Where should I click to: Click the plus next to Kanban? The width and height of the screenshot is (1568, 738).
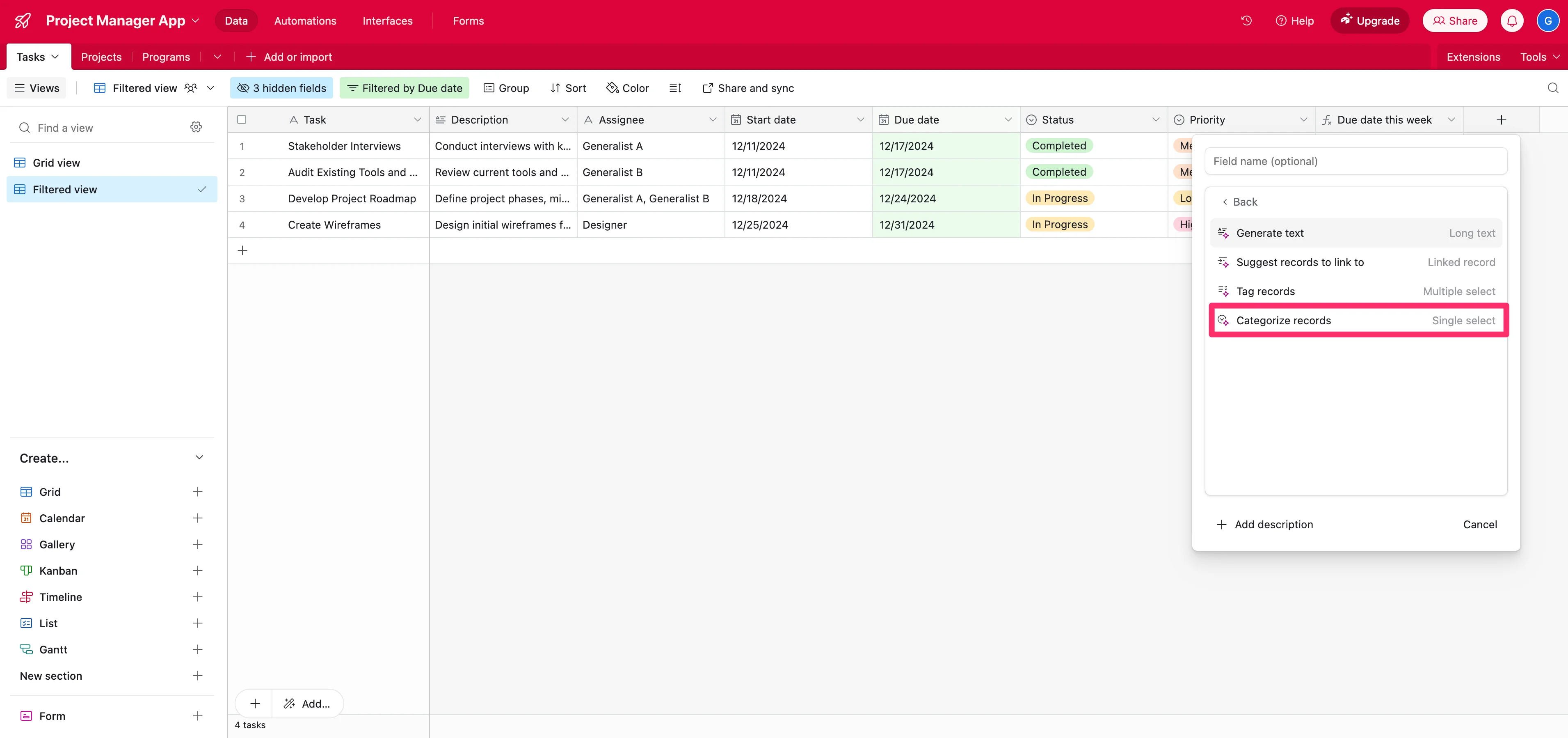(197, 571)
